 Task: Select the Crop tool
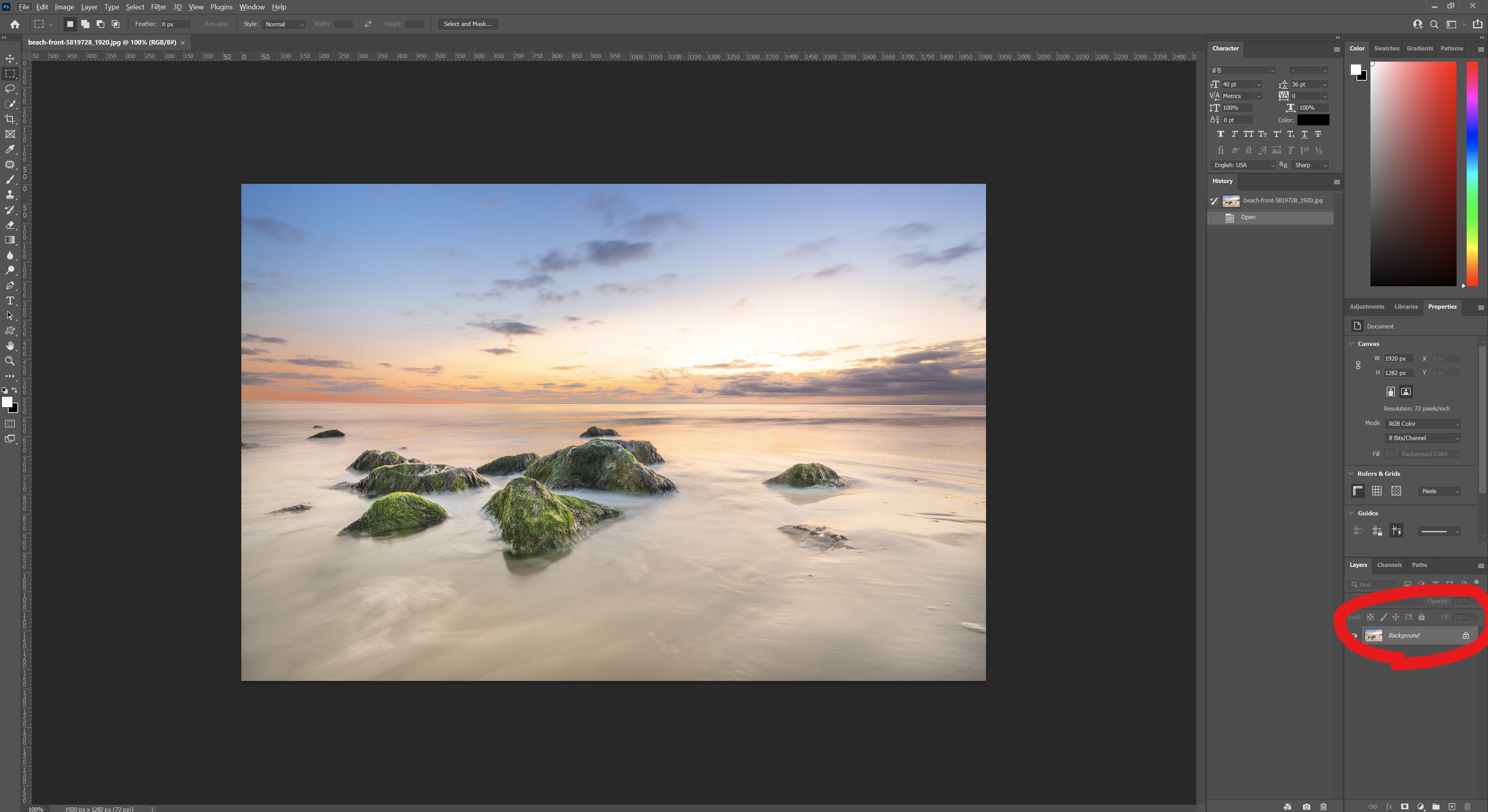click(10, 119)
